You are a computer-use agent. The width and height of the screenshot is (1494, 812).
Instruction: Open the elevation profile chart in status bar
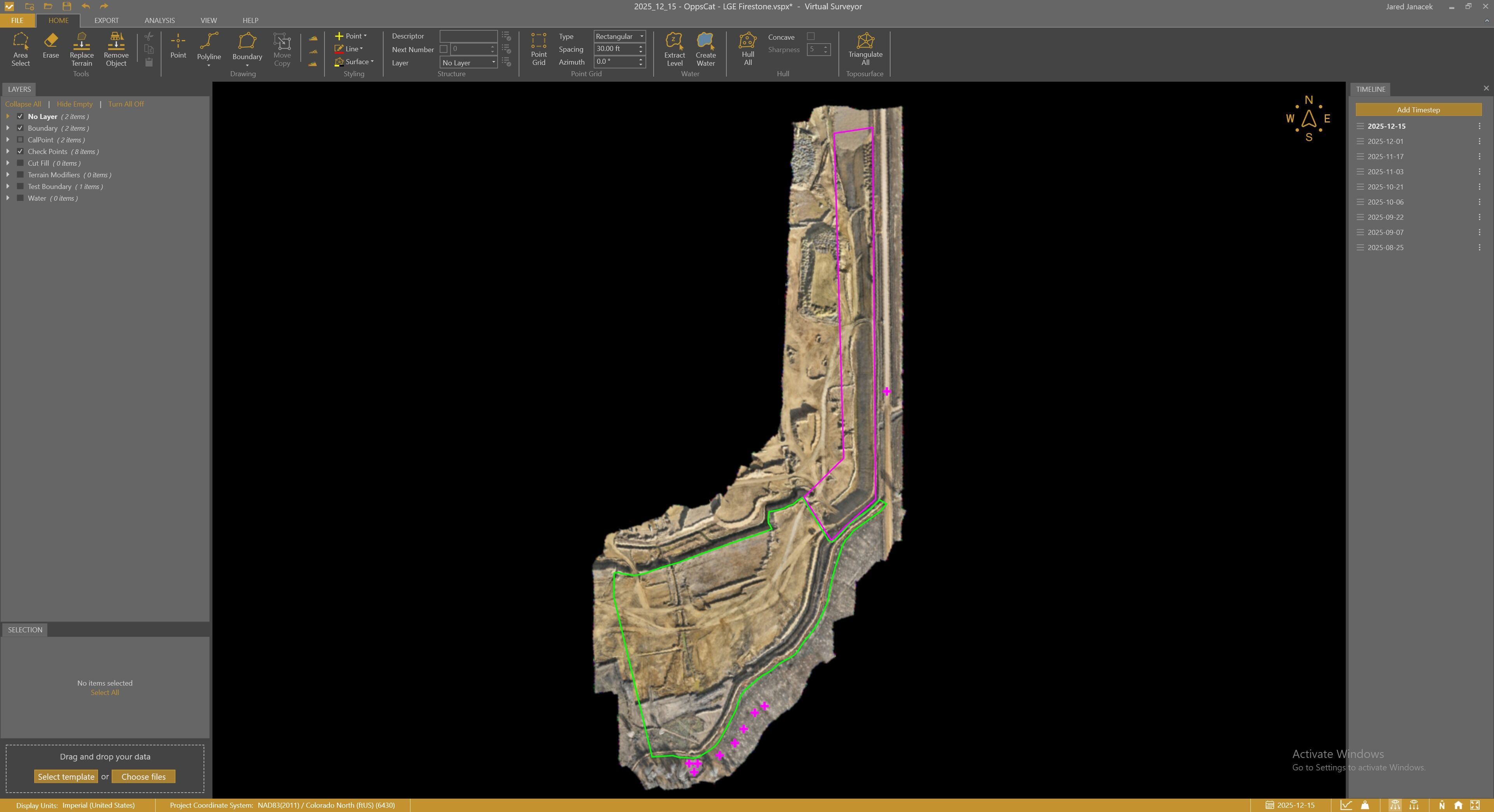pos(1346,805)
